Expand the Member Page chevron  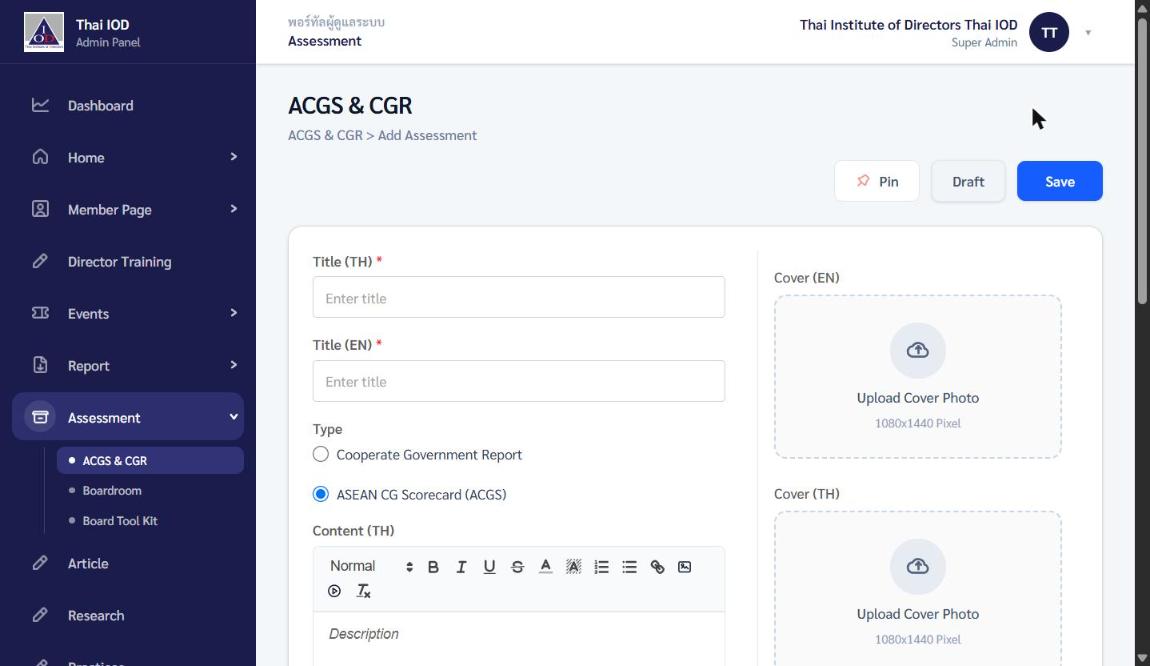tap(233, 209)
